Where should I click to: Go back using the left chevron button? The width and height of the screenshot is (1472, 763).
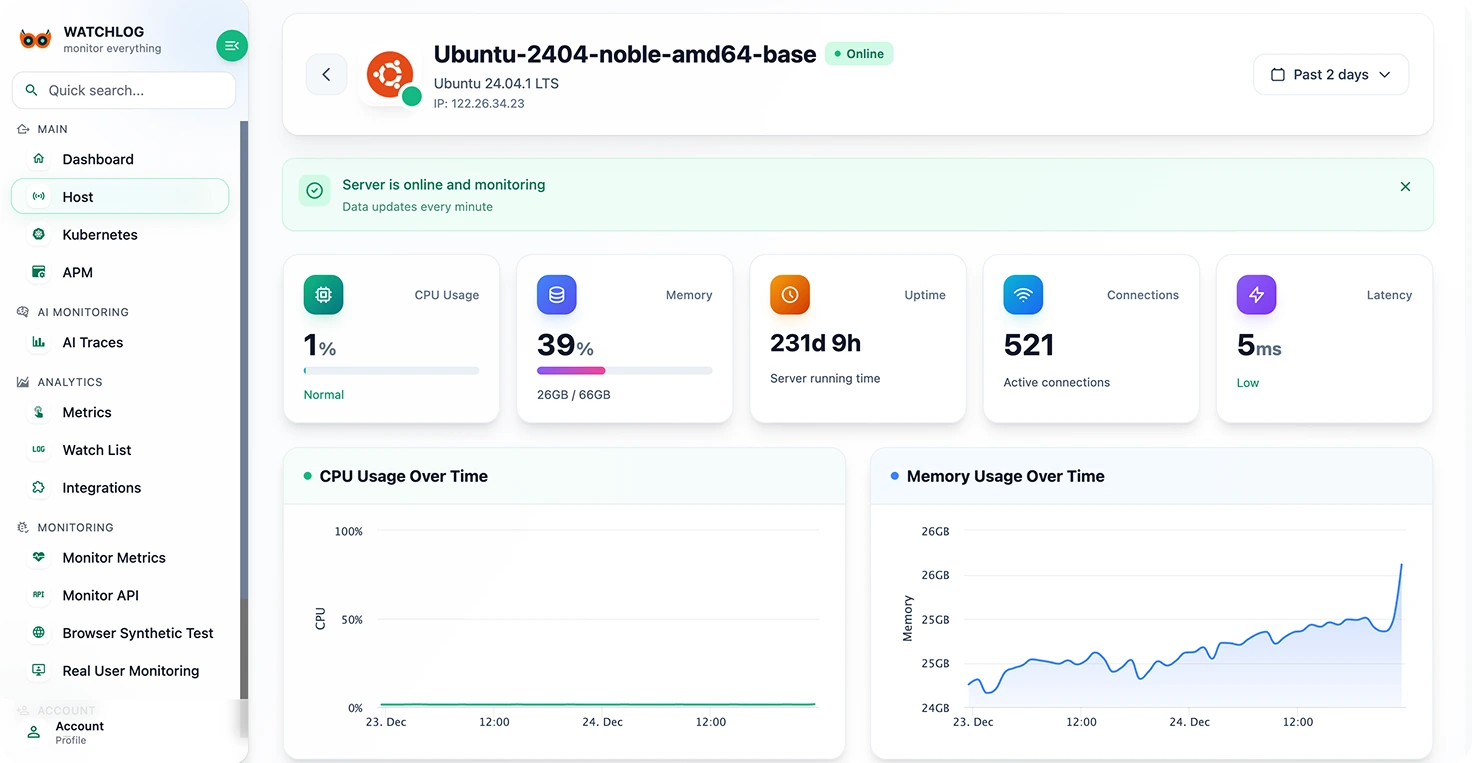[326, 75]
